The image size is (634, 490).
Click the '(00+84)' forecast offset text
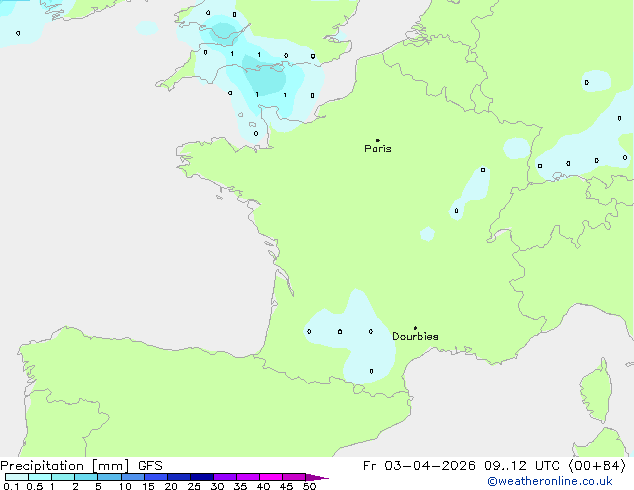click(x=597, y=466)
